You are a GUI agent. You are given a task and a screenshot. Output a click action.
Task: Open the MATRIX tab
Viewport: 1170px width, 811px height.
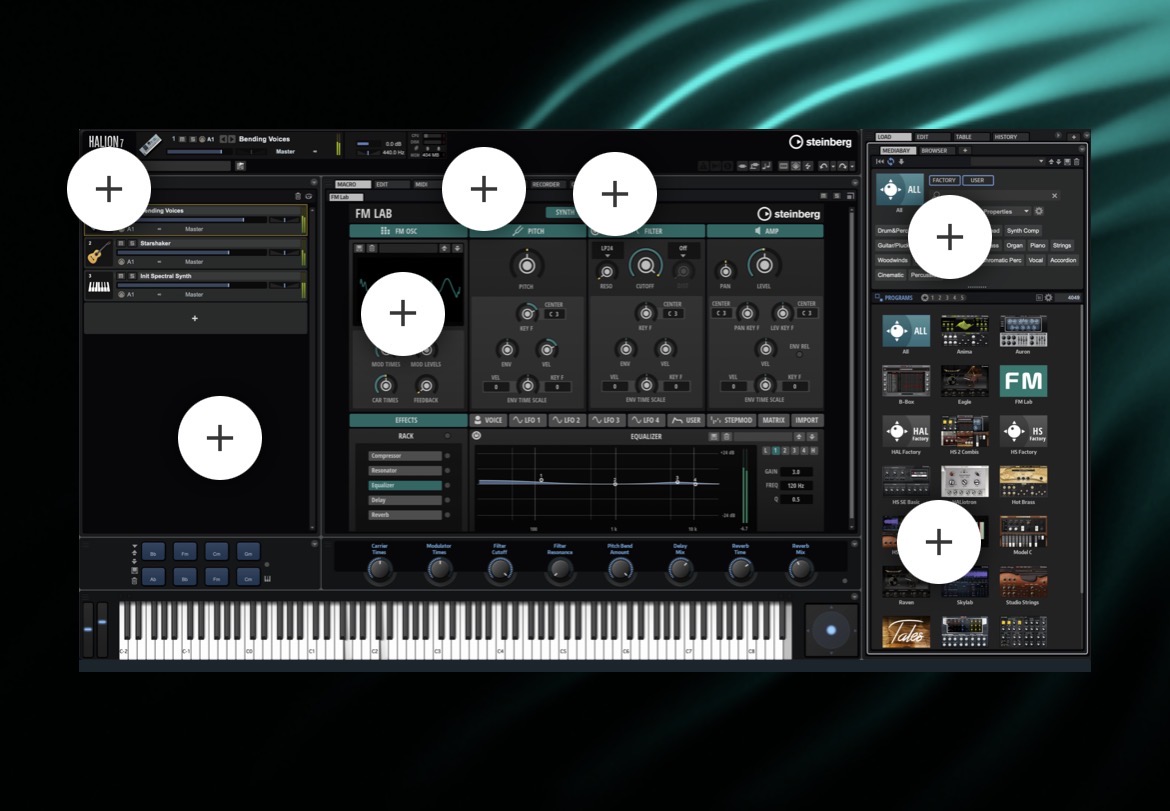774,420
